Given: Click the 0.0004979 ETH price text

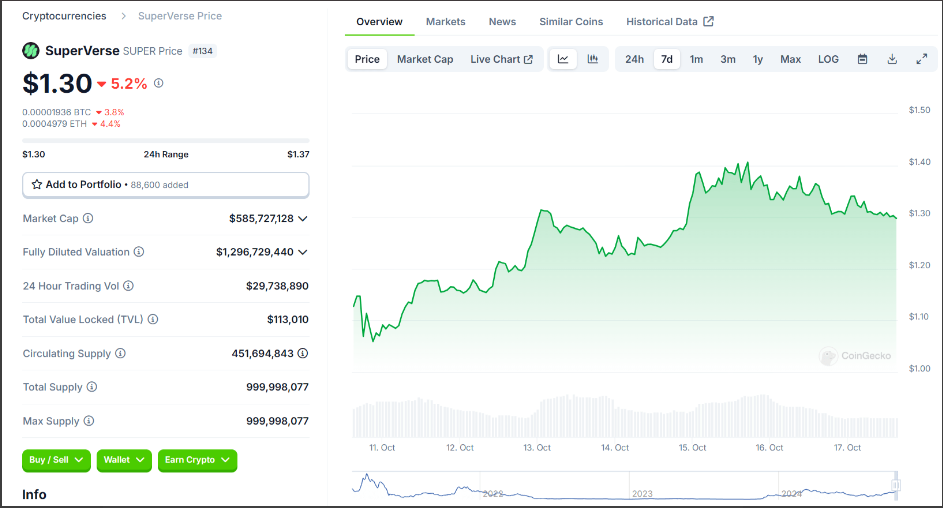Looking at the screenshot, I should coord(55,124).
